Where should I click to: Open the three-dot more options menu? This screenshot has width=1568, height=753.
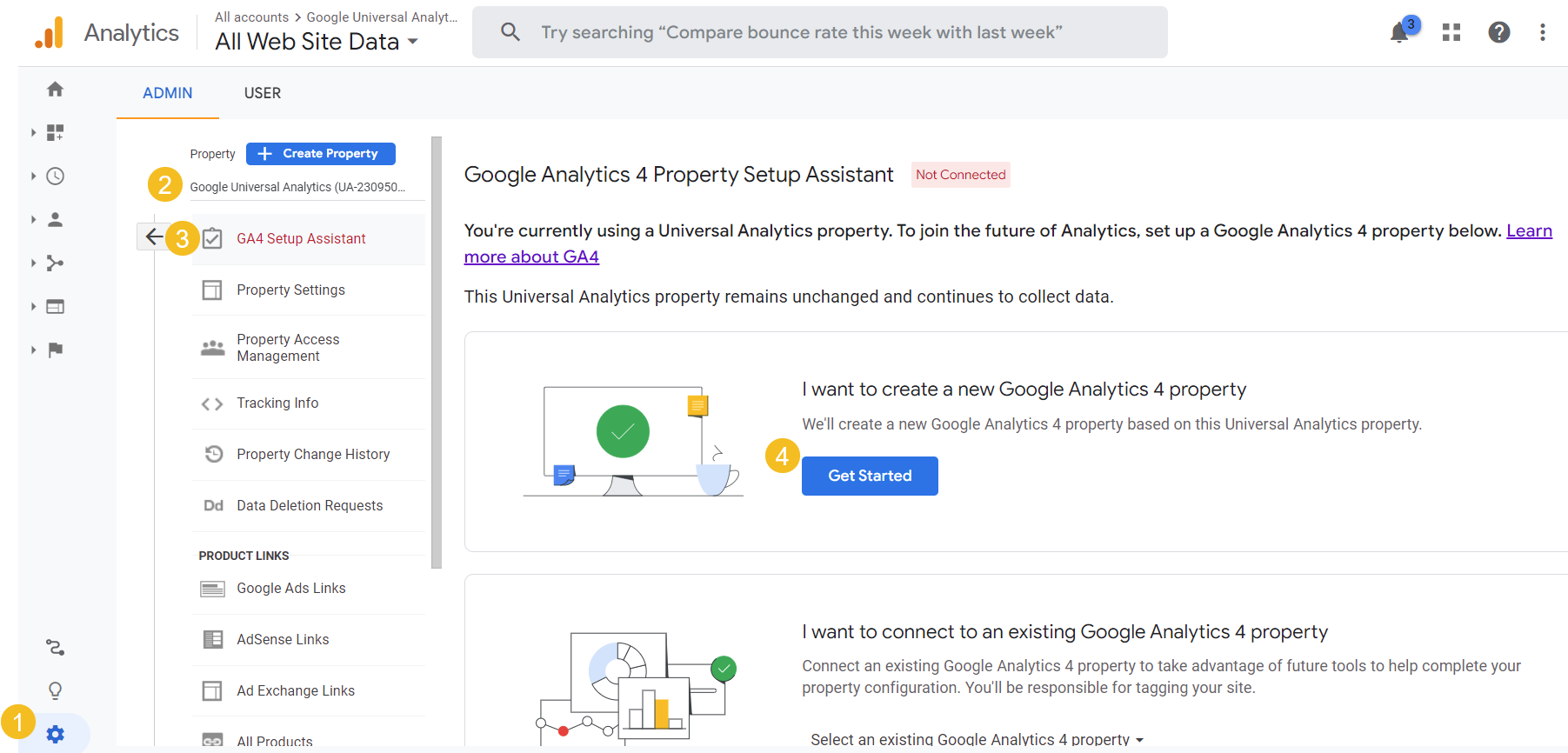coord(1543,32)
